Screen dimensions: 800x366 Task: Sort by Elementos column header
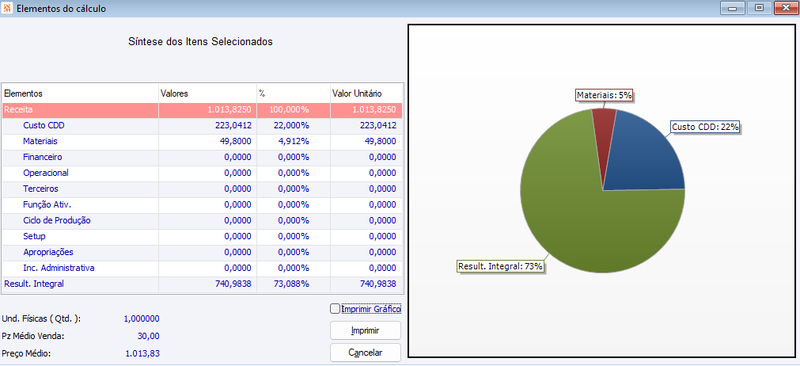click(80, 93)
